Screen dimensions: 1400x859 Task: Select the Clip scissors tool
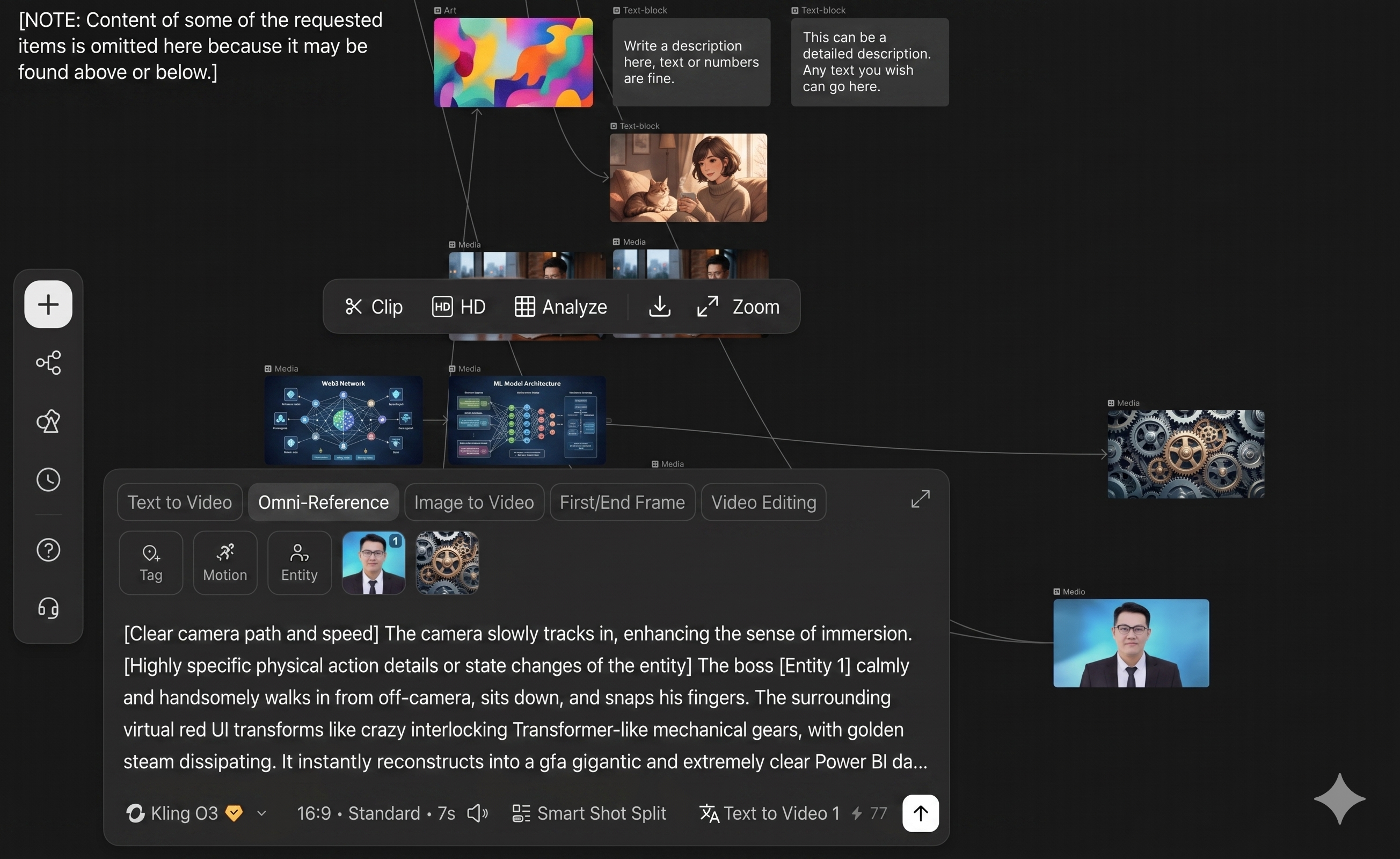pos(373,307)
